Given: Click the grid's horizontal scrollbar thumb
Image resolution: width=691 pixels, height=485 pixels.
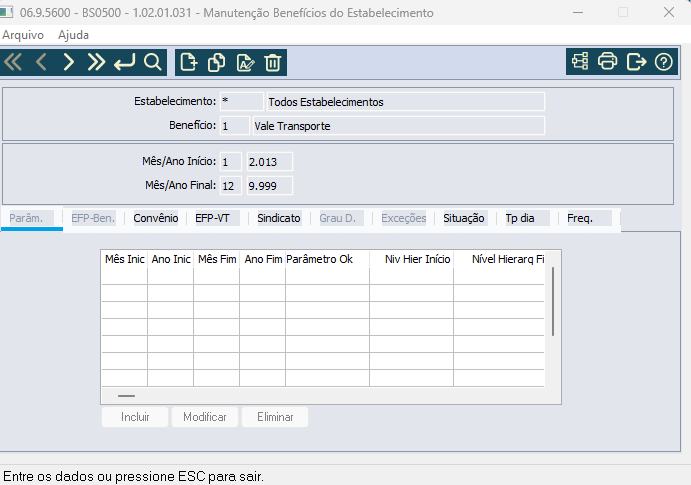Looking at the screenshot, I should (126, 396).
